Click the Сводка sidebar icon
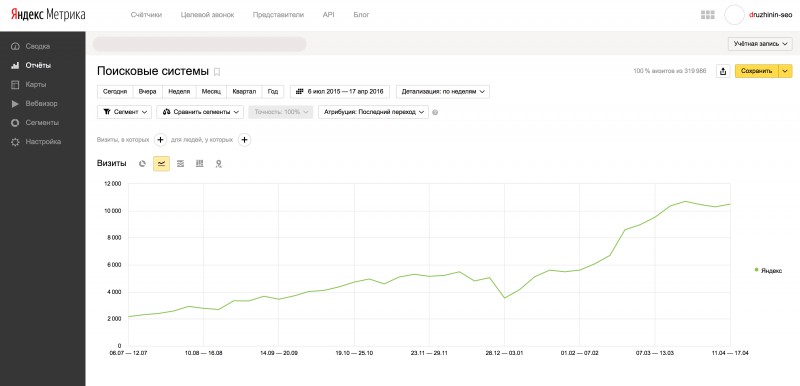This screenshot has width=800, height=386. [x=15, y=46]
